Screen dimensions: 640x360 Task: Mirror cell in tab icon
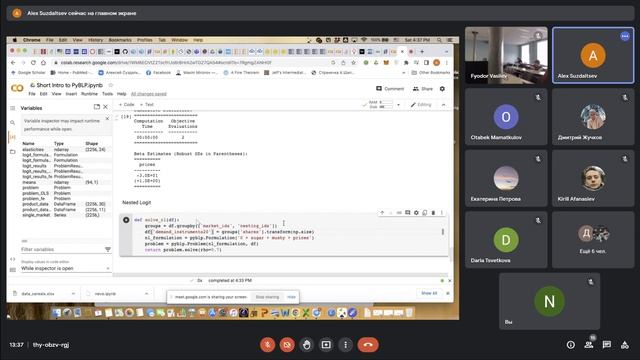424,213
